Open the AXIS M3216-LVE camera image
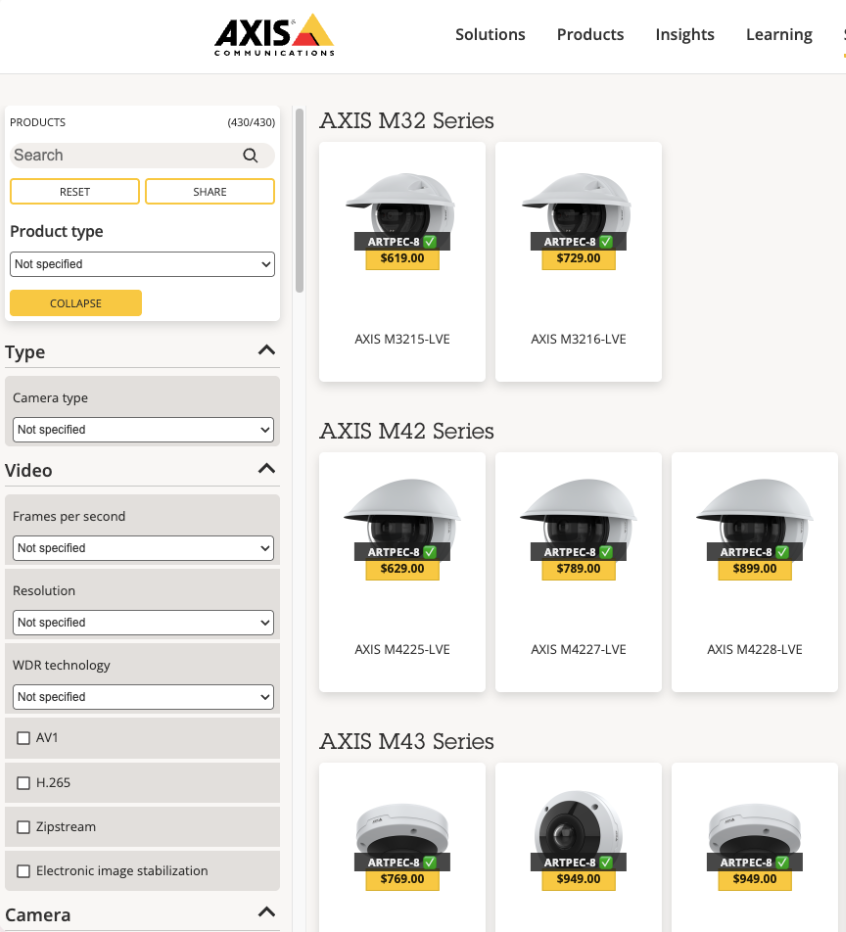Image resolution: width=846 pixels, height=932 pixels. 578,202
